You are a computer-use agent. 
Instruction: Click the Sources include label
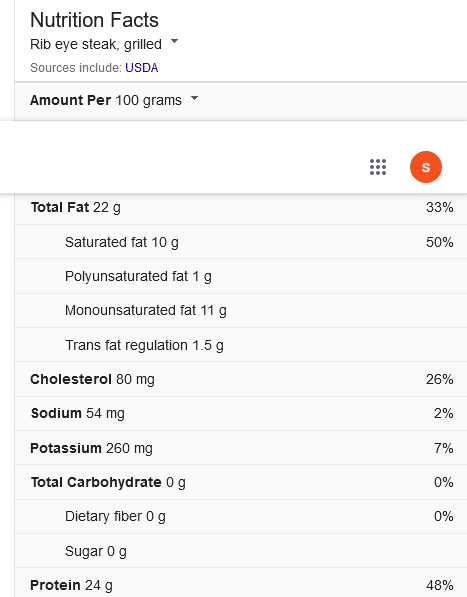[76, 68]
